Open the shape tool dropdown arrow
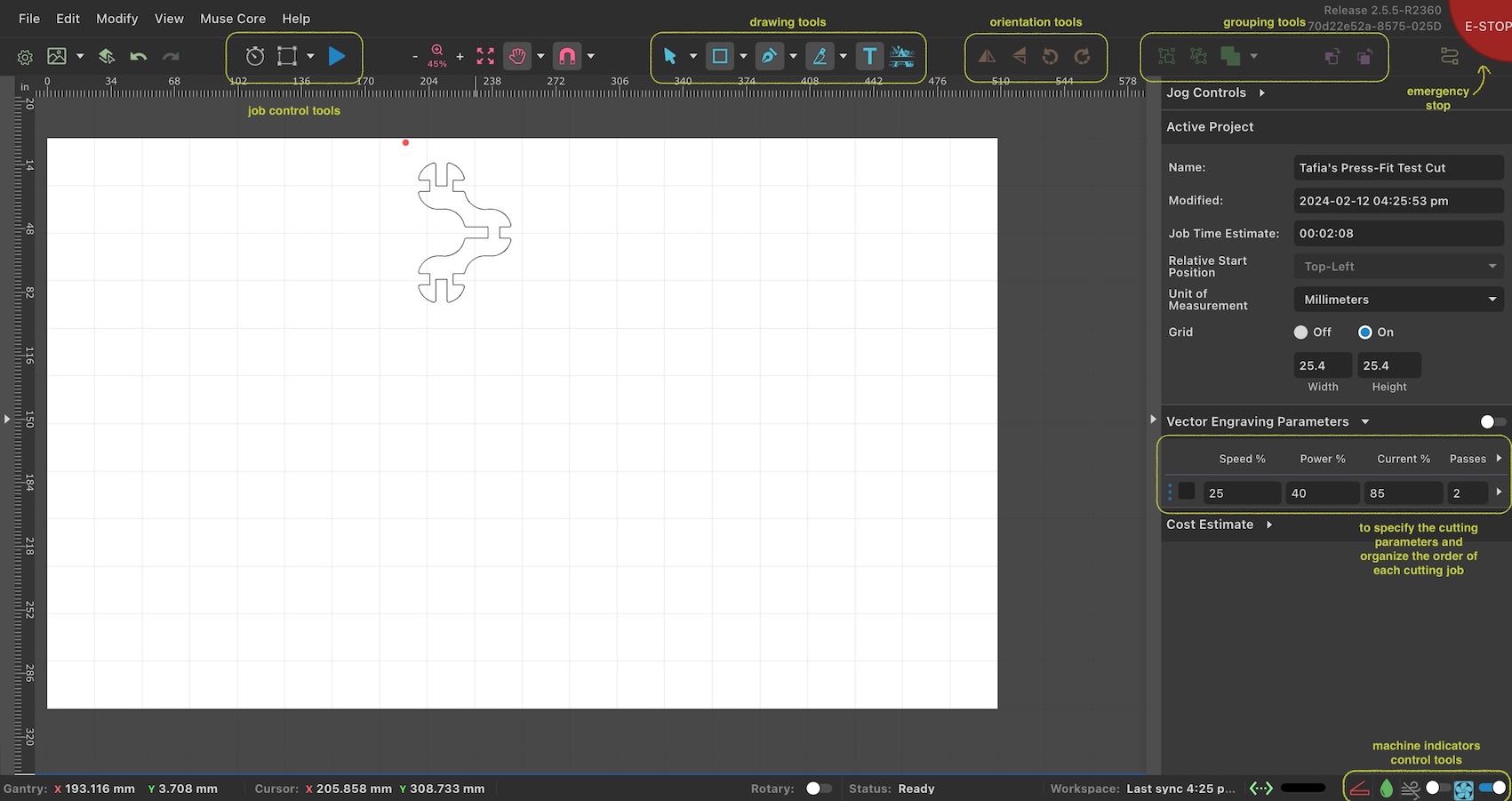This screenshot has width=1512, height=801. (743, 56)
